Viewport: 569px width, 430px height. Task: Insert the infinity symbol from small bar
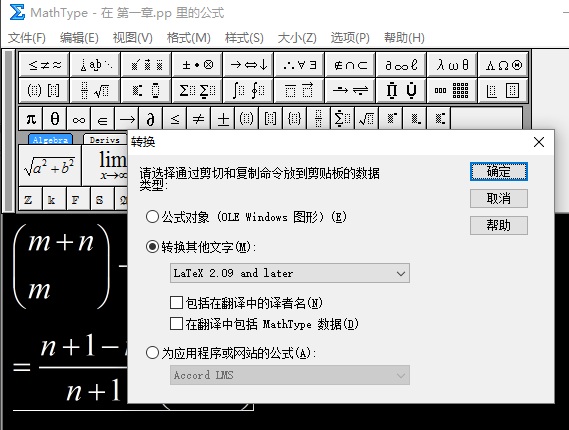tap(79, 119)
